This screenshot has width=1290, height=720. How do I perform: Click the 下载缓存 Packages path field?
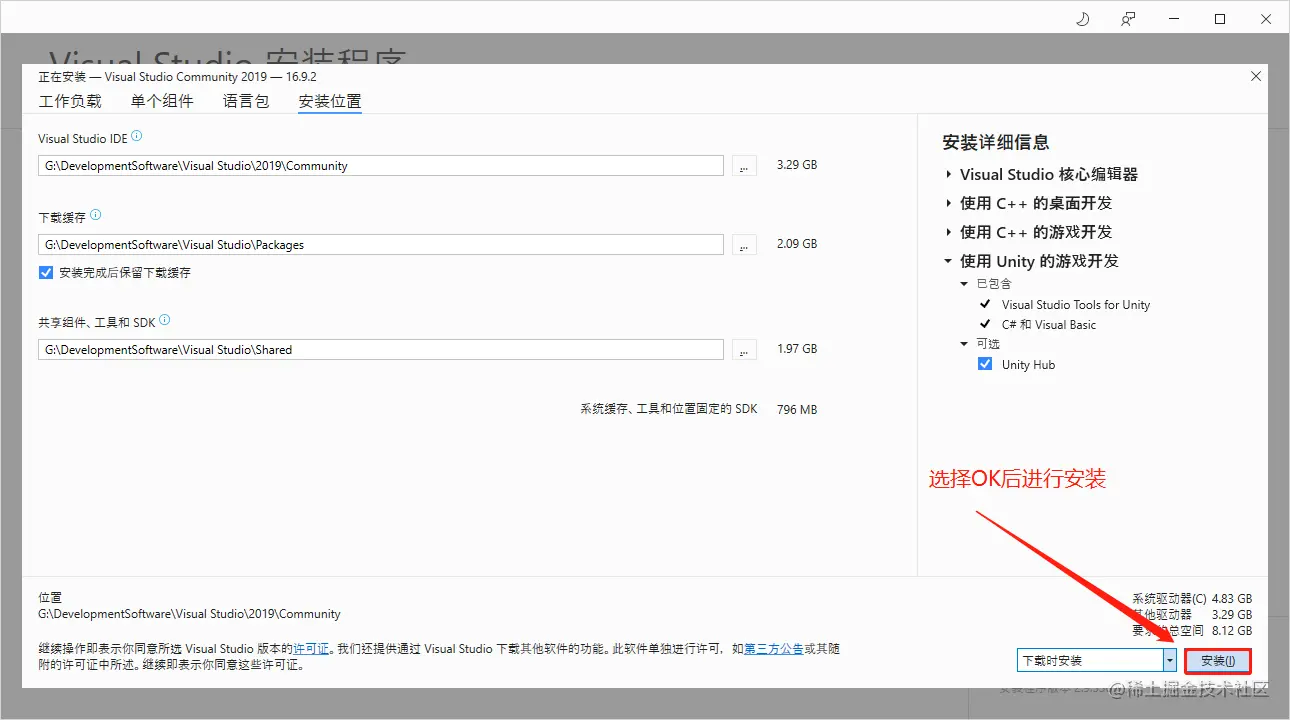(x=381, y=244)
